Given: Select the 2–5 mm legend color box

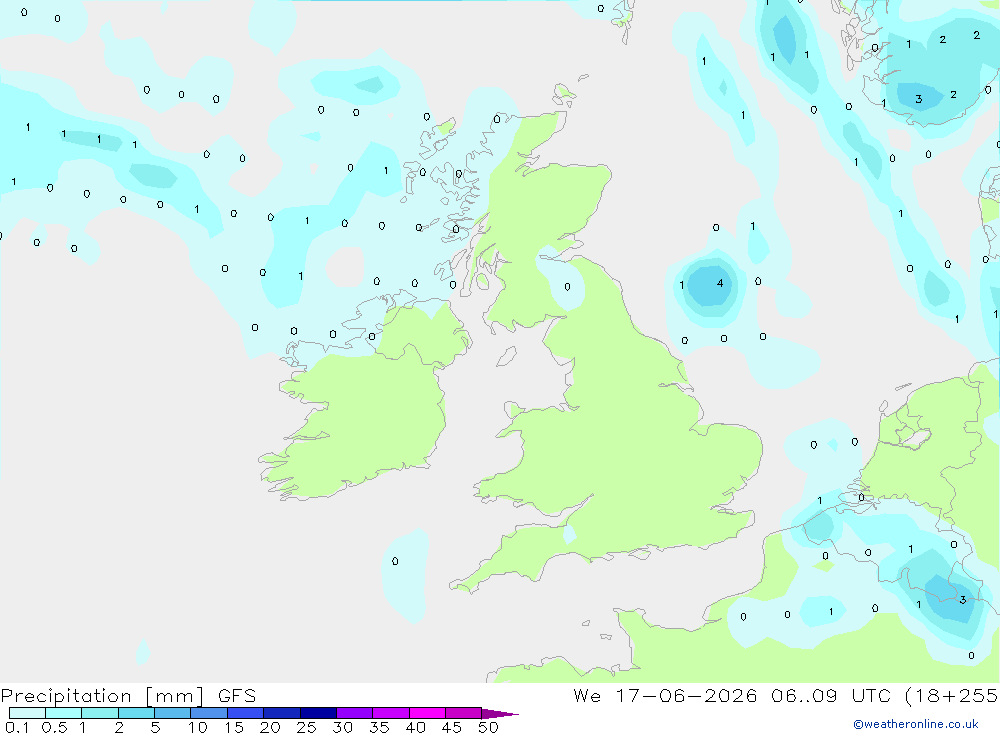Looking at the screenshot, I should pos(136,713).
